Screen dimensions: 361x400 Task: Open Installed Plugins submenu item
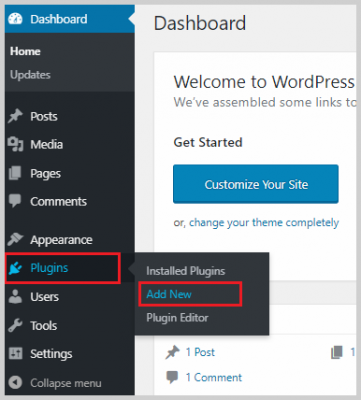coord(186,271)
